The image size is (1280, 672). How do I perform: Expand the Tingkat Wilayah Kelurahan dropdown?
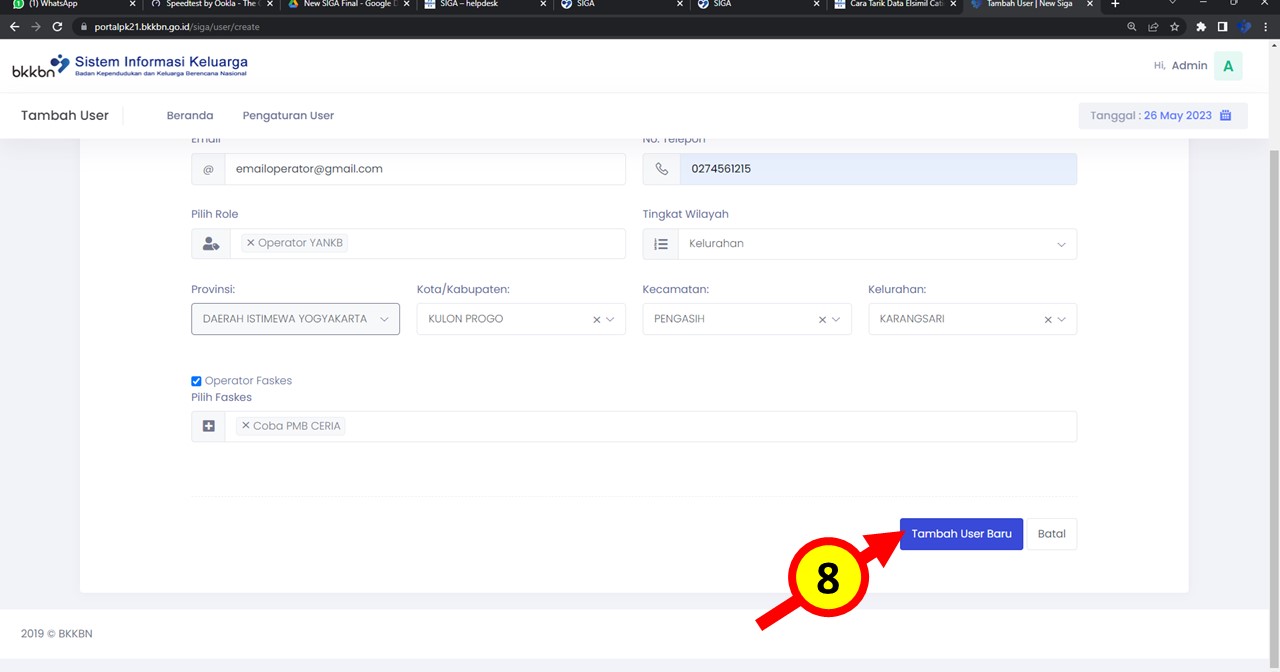[1061, 243]
